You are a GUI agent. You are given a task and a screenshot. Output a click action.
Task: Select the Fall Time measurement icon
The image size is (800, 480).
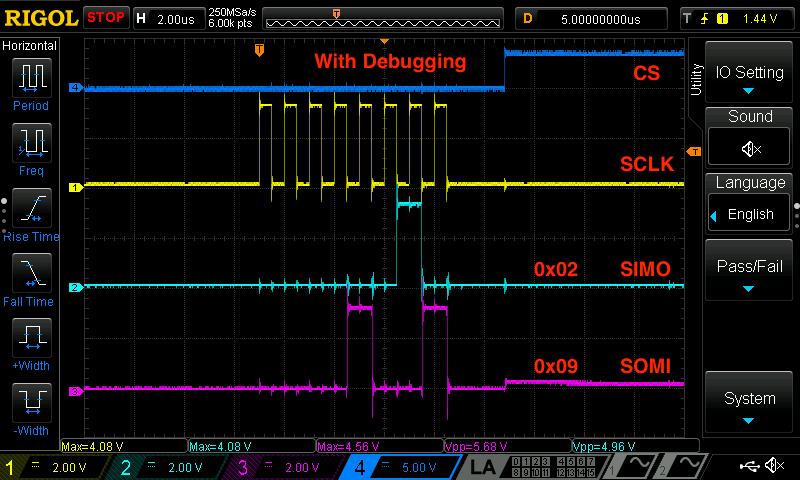pyautogui.click(x=32, y=273)
